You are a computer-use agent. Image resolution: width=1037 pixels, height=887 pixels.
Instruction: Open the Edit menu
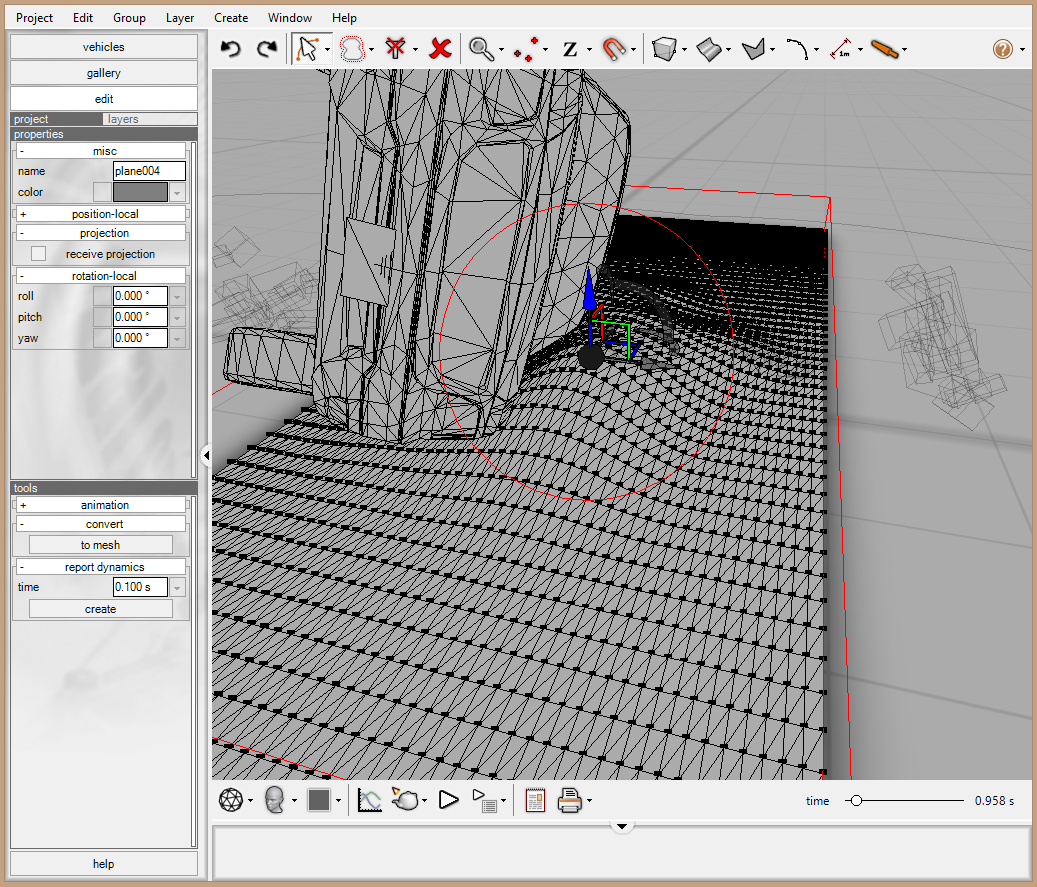(83, 18)
